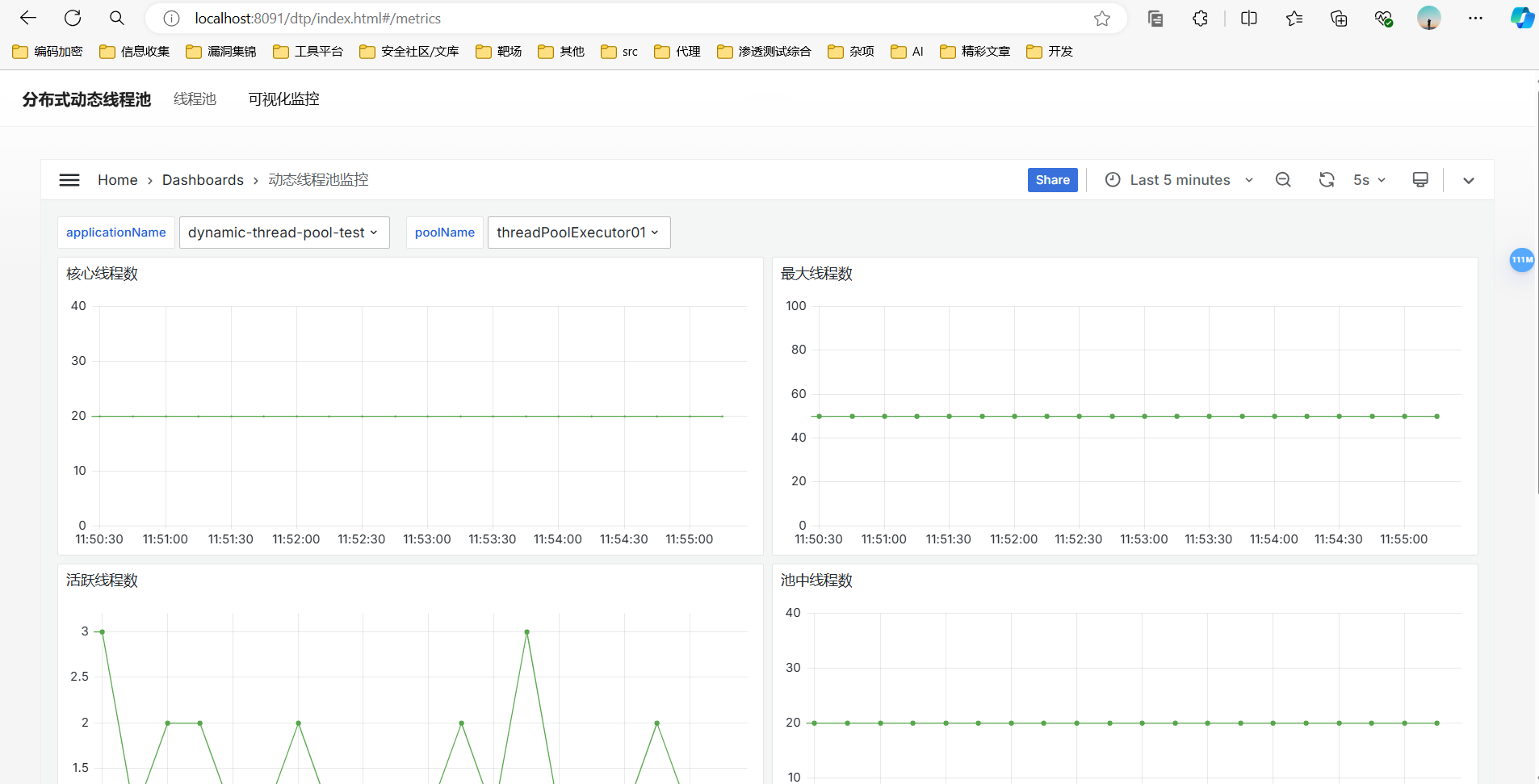Viewport: 1539px width, 784px height.
Task: Go to the Home breadcrumb
Action: (x=118, y=180)
